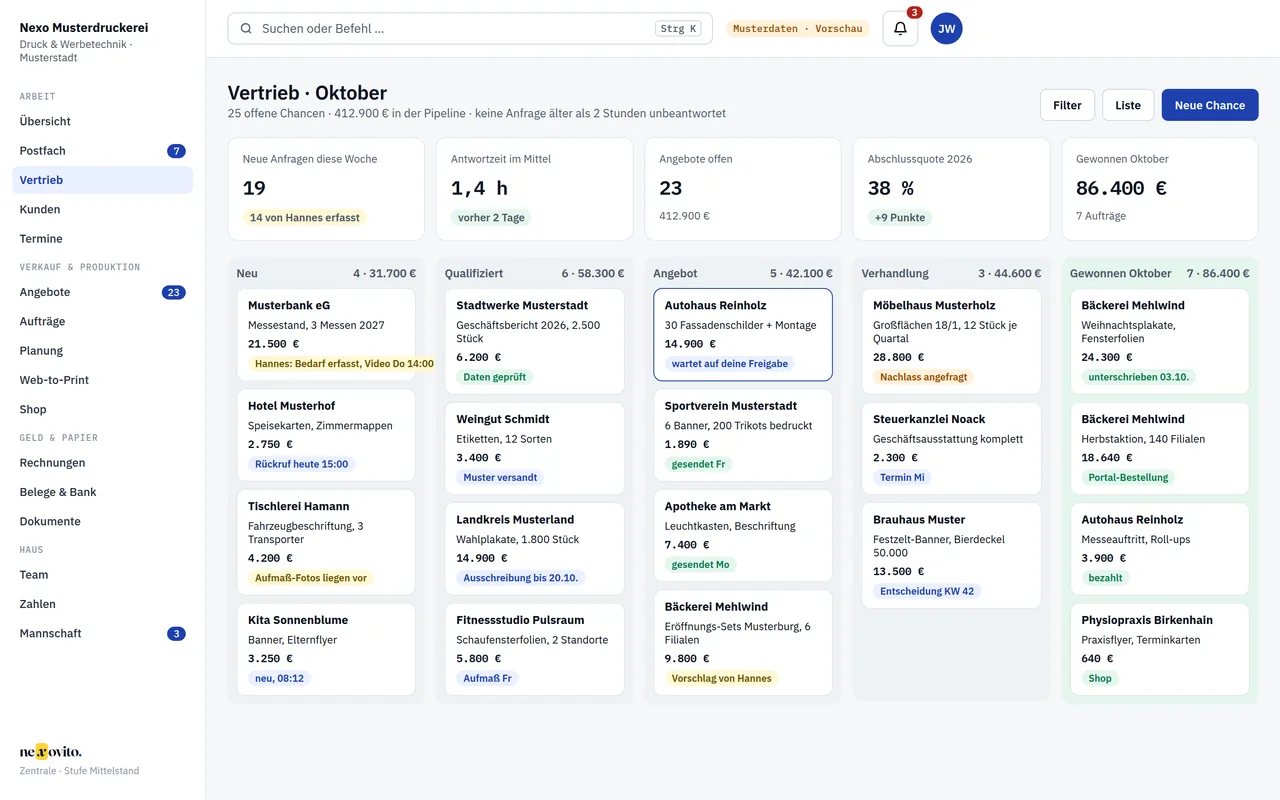Screen dimensions: 1280x800
Task: Go to Angebote in the sidebar
Action: [102, 292]
